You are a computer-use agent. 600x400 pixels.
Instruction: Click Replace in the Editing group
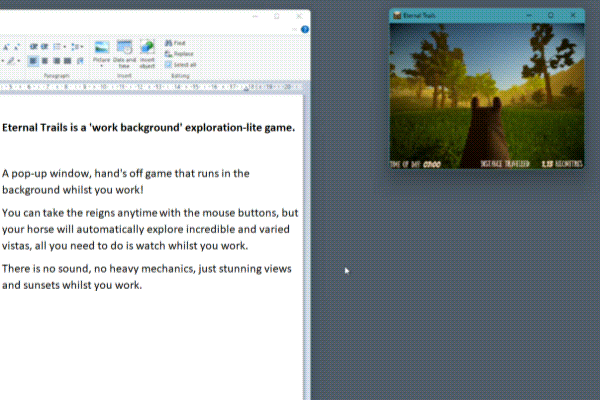click(179, 54)
